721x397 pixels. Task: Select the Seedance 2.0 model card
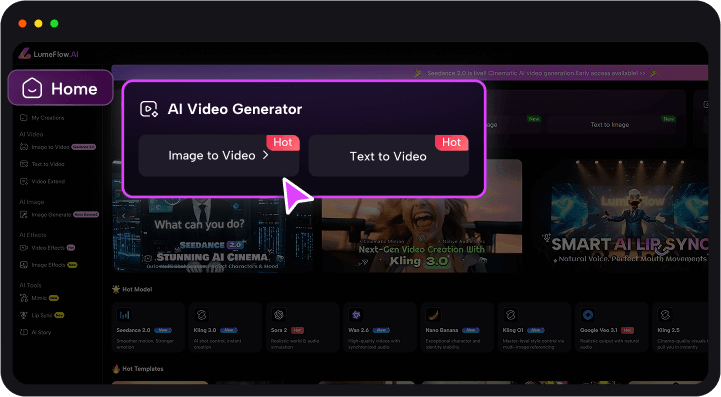[148, 327]
